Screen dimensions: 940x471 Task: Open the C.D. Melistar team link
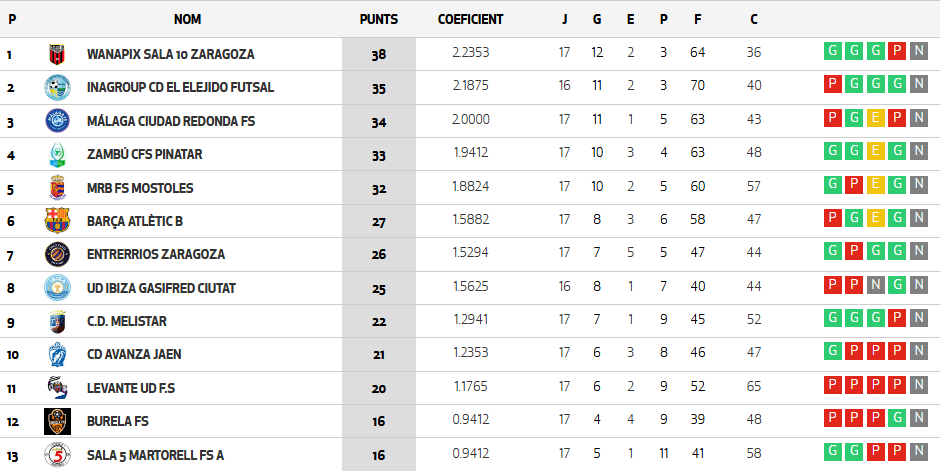[126, 321]
